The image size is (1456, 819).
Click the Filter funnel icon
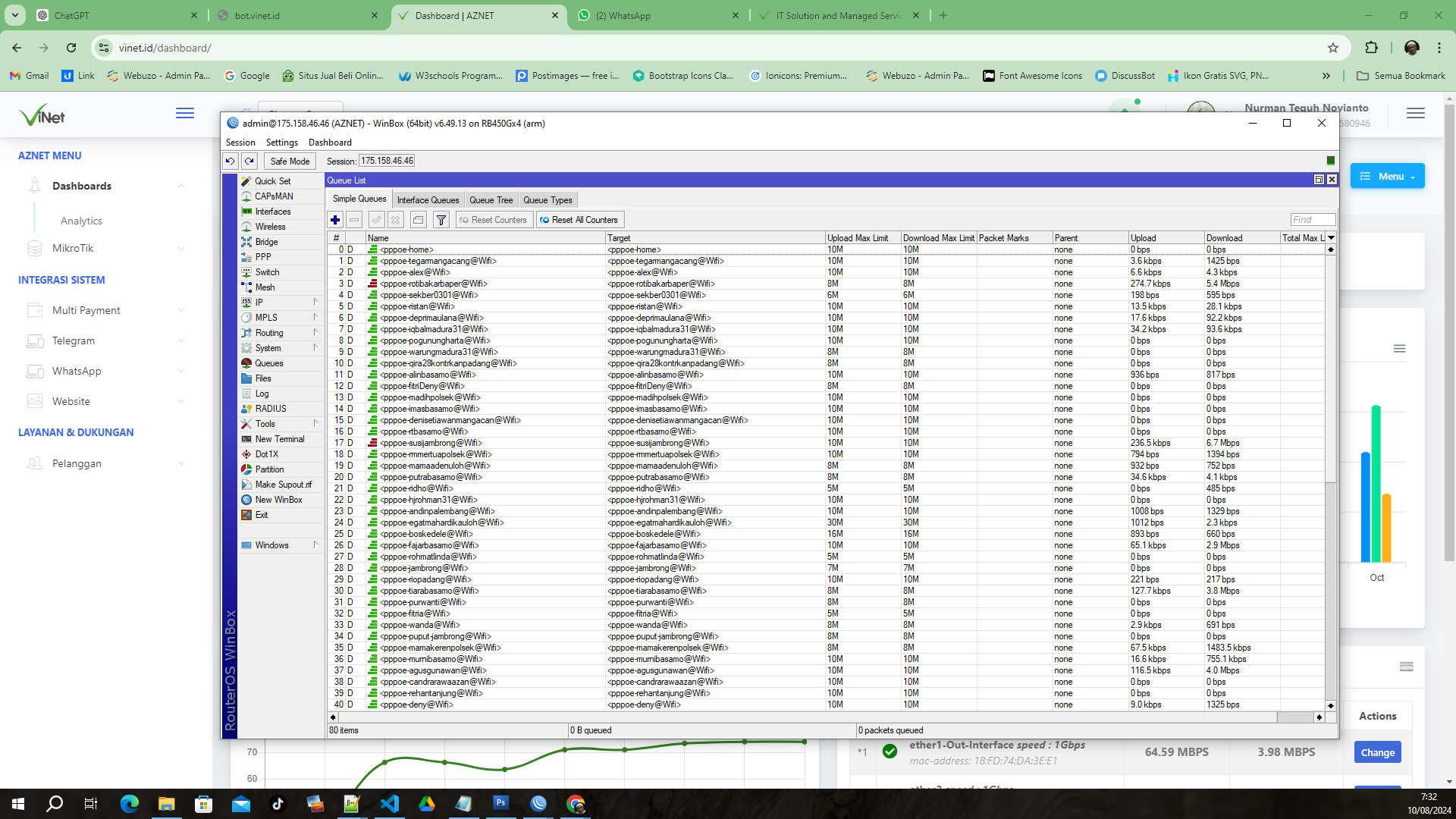coord(441,220)
